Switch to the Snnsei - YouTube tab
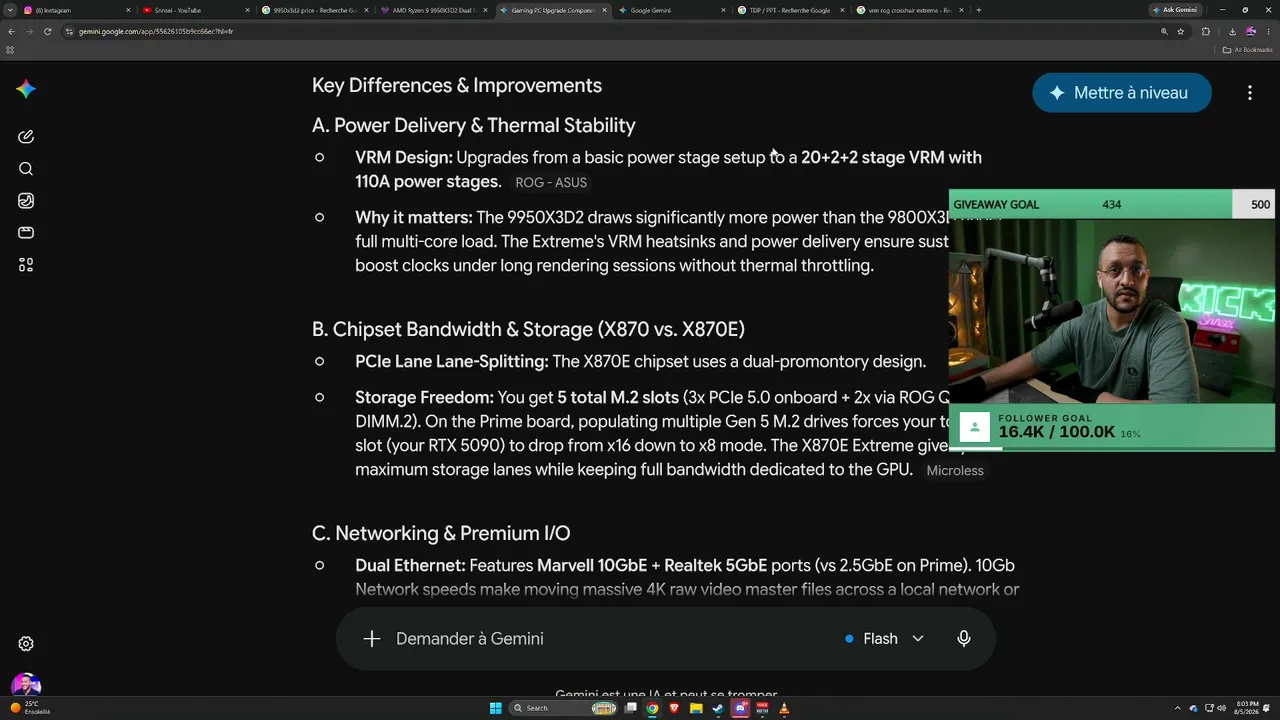 [196, 10]
